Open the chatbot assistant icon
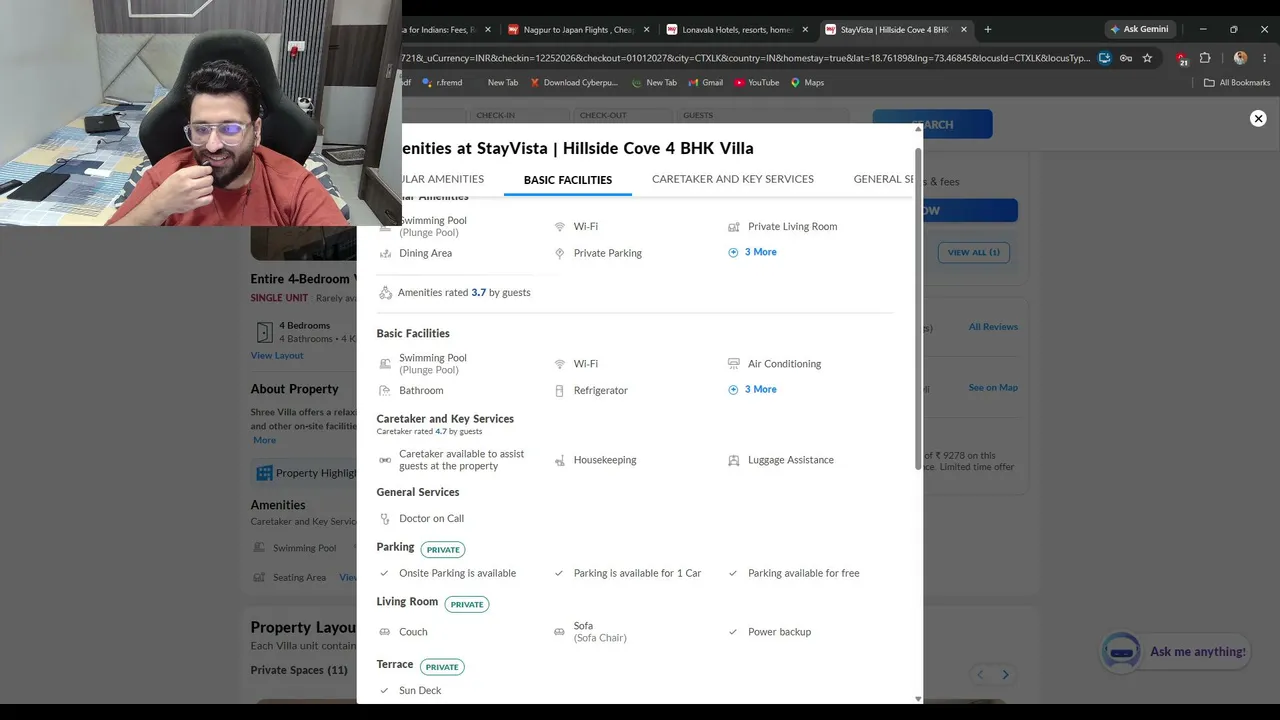 [1121, 652]
